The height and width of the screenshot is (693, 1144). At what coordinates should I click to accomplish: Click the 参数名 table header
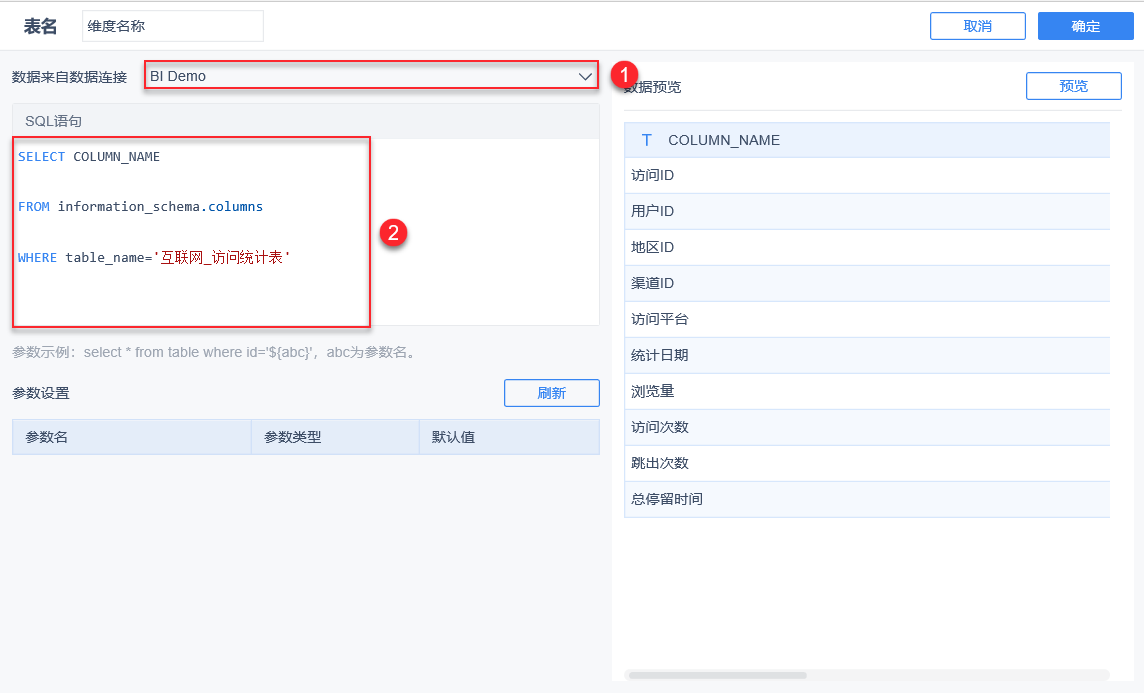pyautogui.click(x=131, y=437)
